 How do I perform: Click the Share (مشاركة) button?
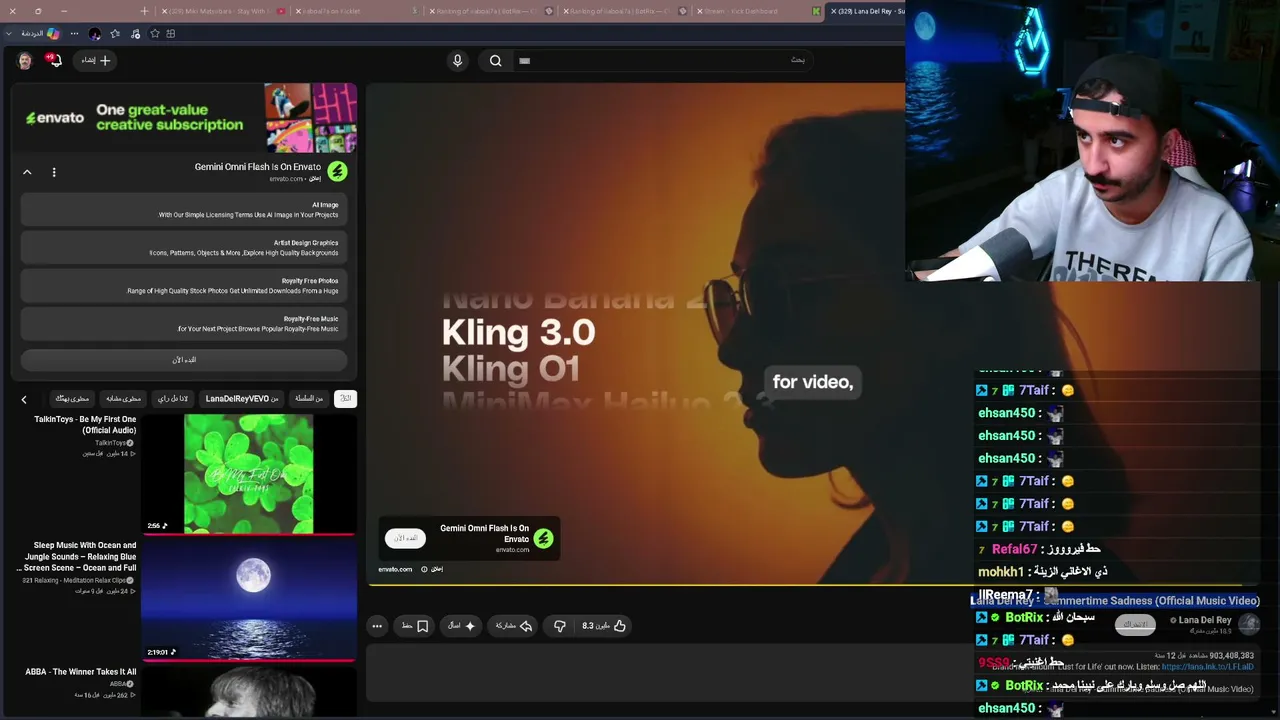click(x=513, y=626)
